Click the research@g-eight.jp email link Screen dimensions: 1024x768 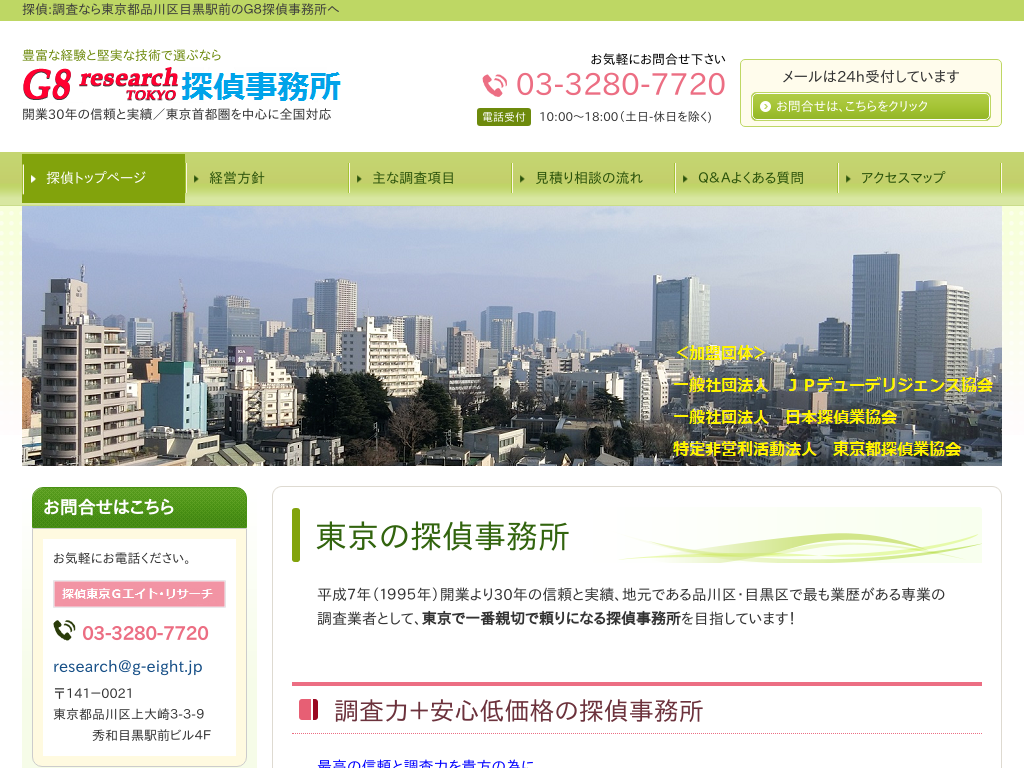(x=128, y=666)
